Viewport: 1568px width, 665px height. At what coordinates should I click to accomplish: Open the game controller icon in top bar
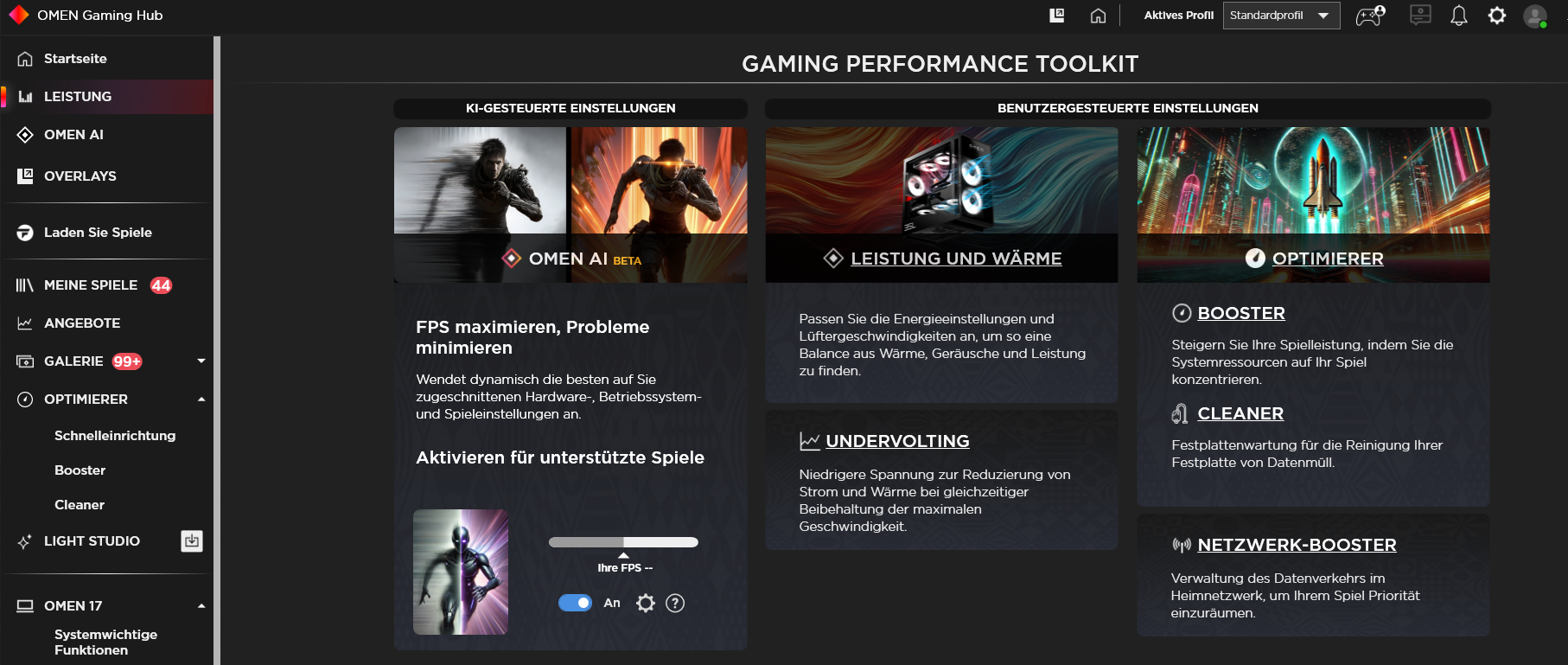[1370, 16]
